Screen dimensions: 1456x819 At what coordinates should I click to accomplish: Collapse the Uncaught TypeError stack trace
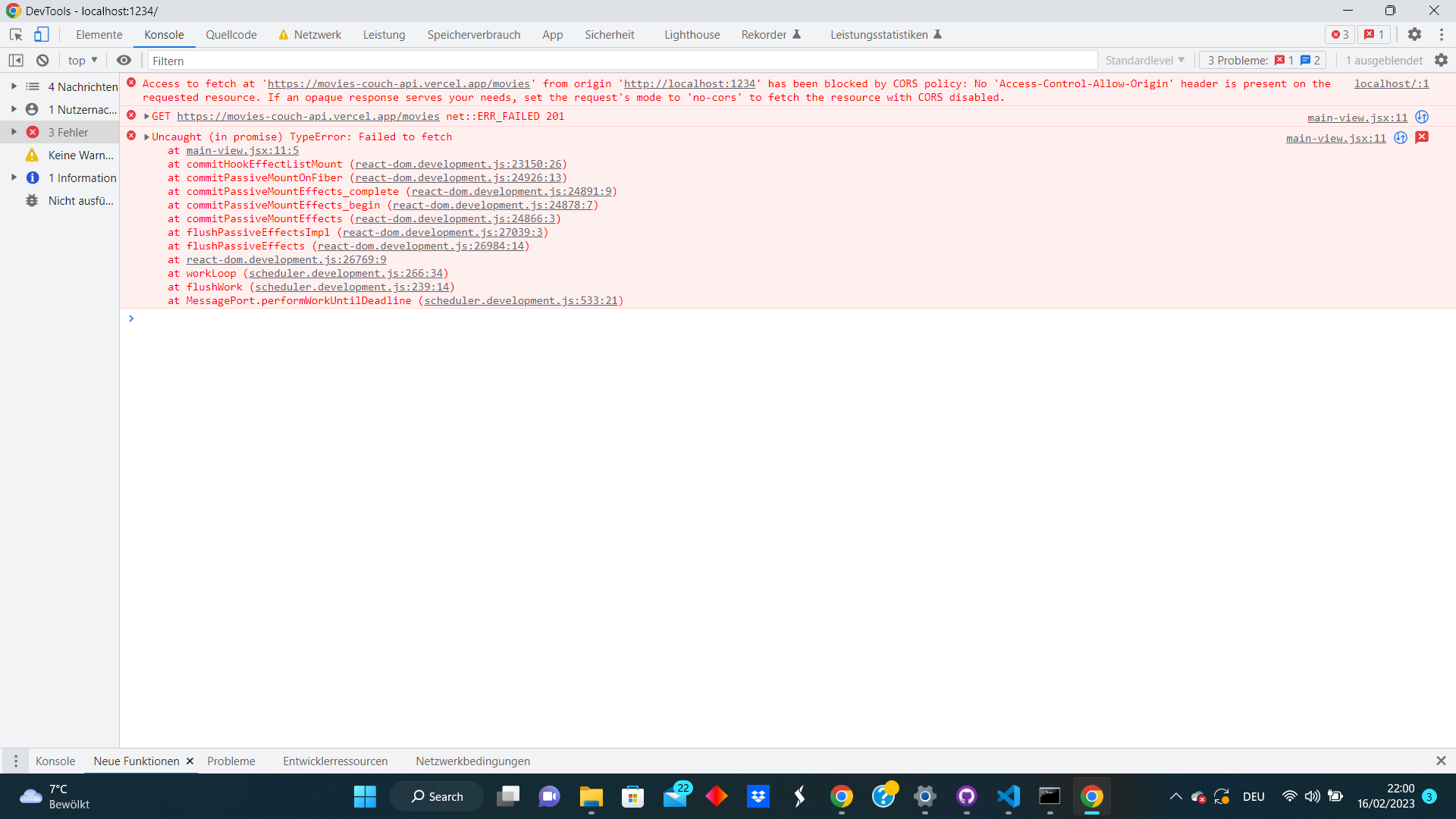(147, 137)
